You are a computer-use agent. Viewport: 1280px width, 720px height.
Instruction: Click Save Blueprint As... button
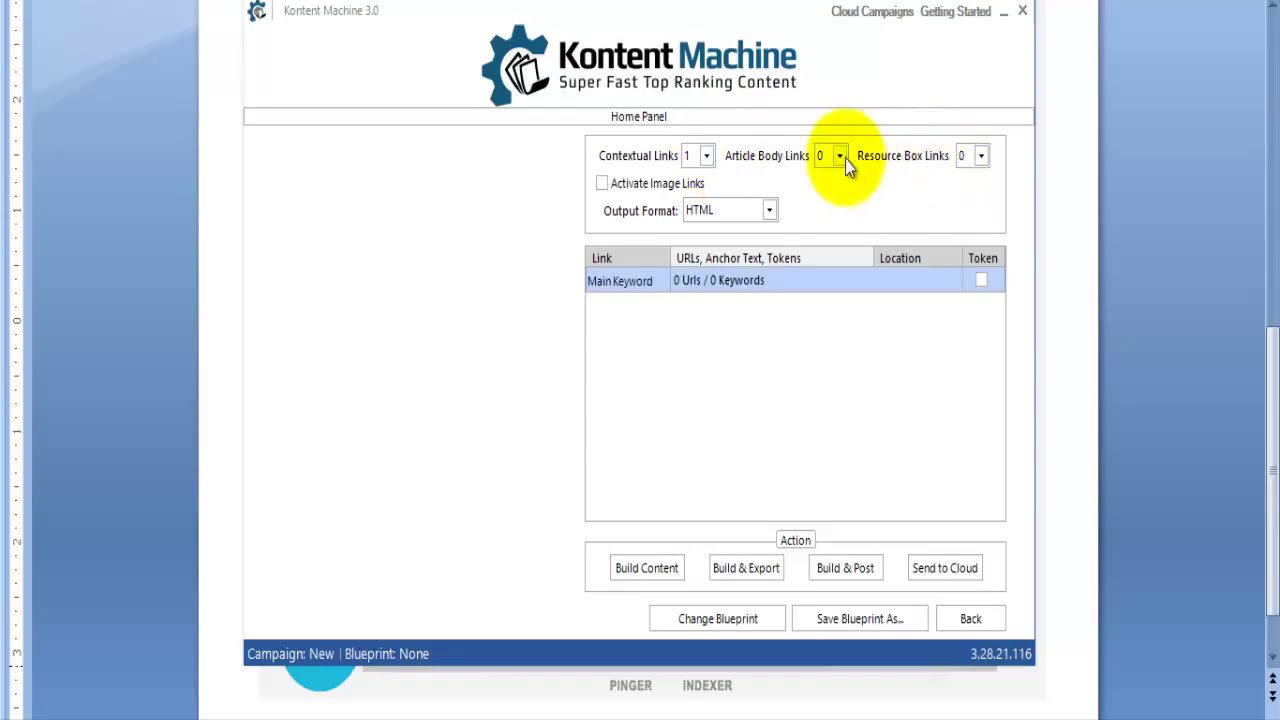[x=860, y=619]
